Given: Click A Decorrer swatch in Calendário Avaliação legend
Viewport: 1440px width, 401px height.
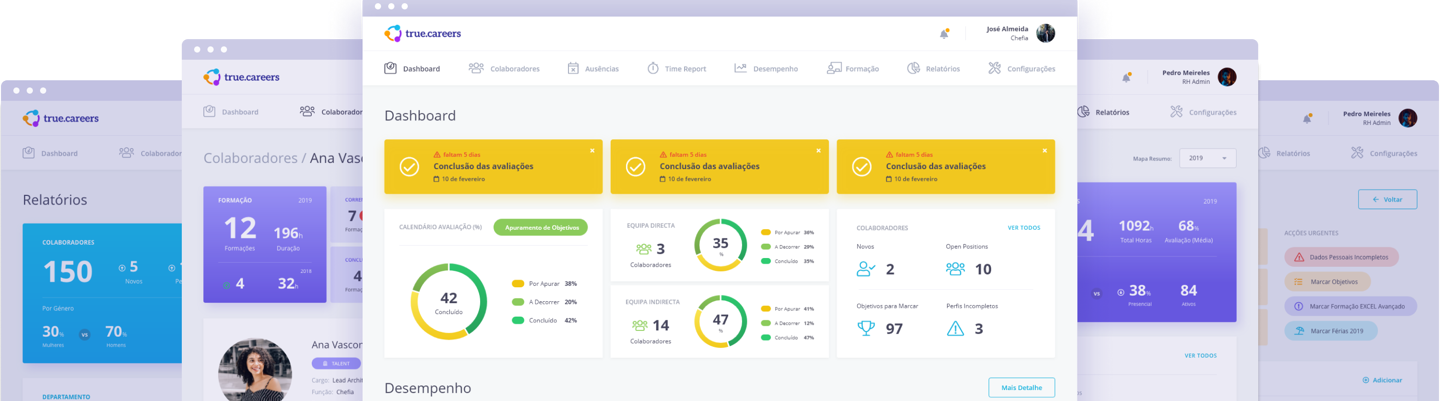Looking at the screenshot, I should [x=518, y=302].
